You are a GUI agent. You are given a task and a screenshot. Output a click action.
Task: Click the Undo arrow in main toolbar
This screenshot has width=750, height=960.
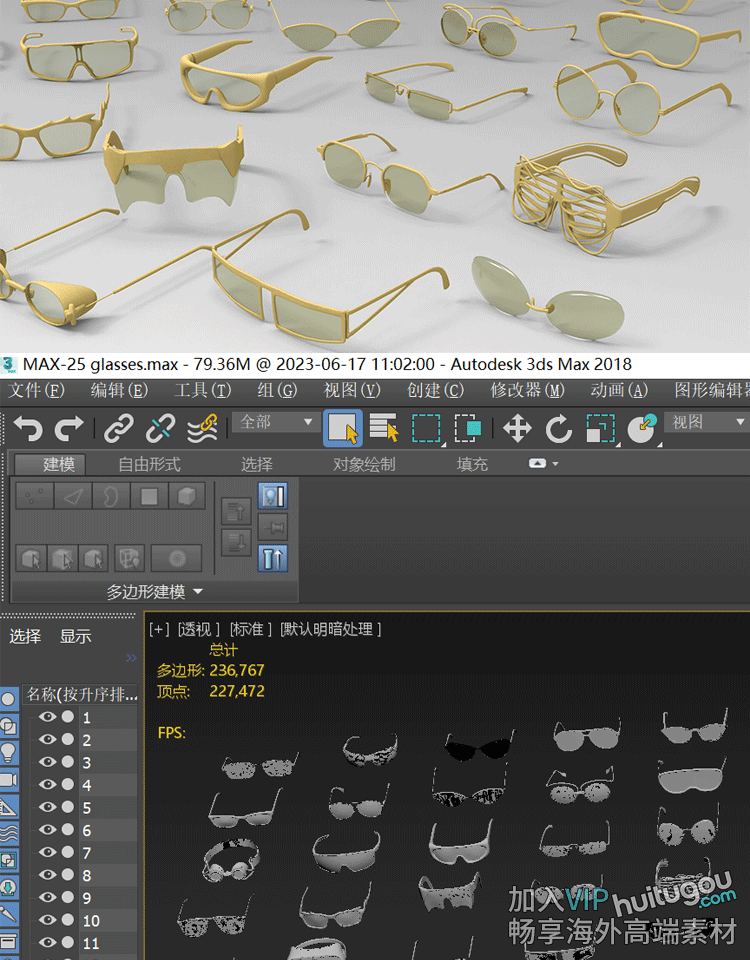pyautogui.click(x=28, y=429)
